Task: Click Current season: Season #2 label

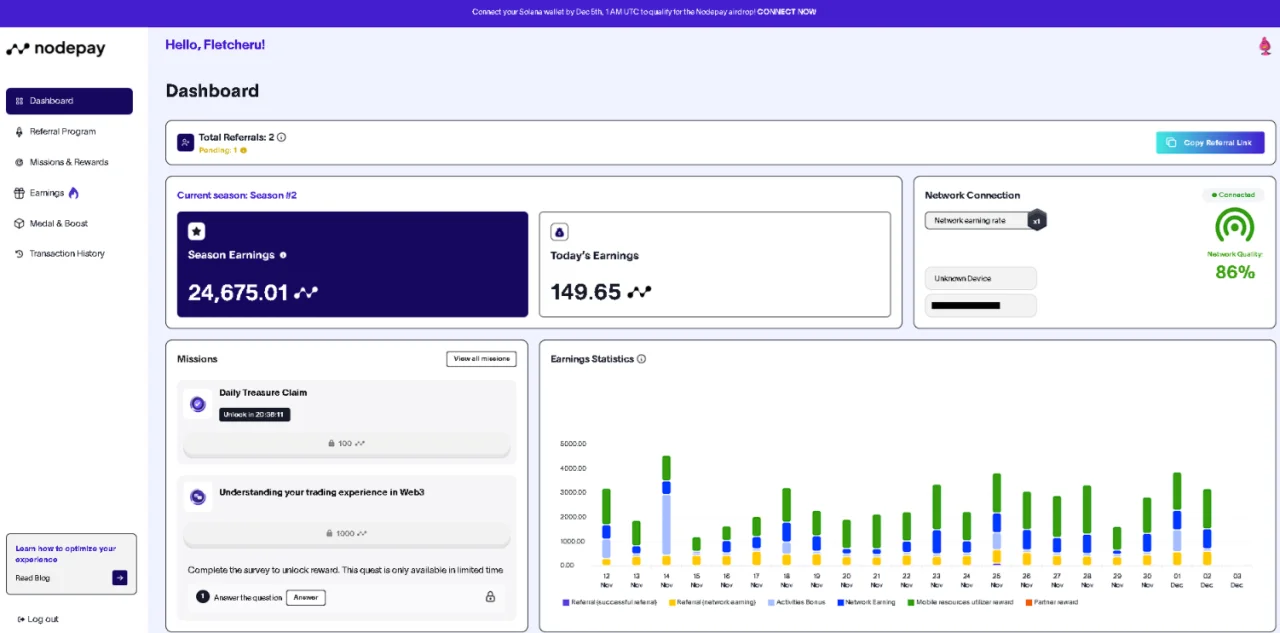Action: click(237, 195)
